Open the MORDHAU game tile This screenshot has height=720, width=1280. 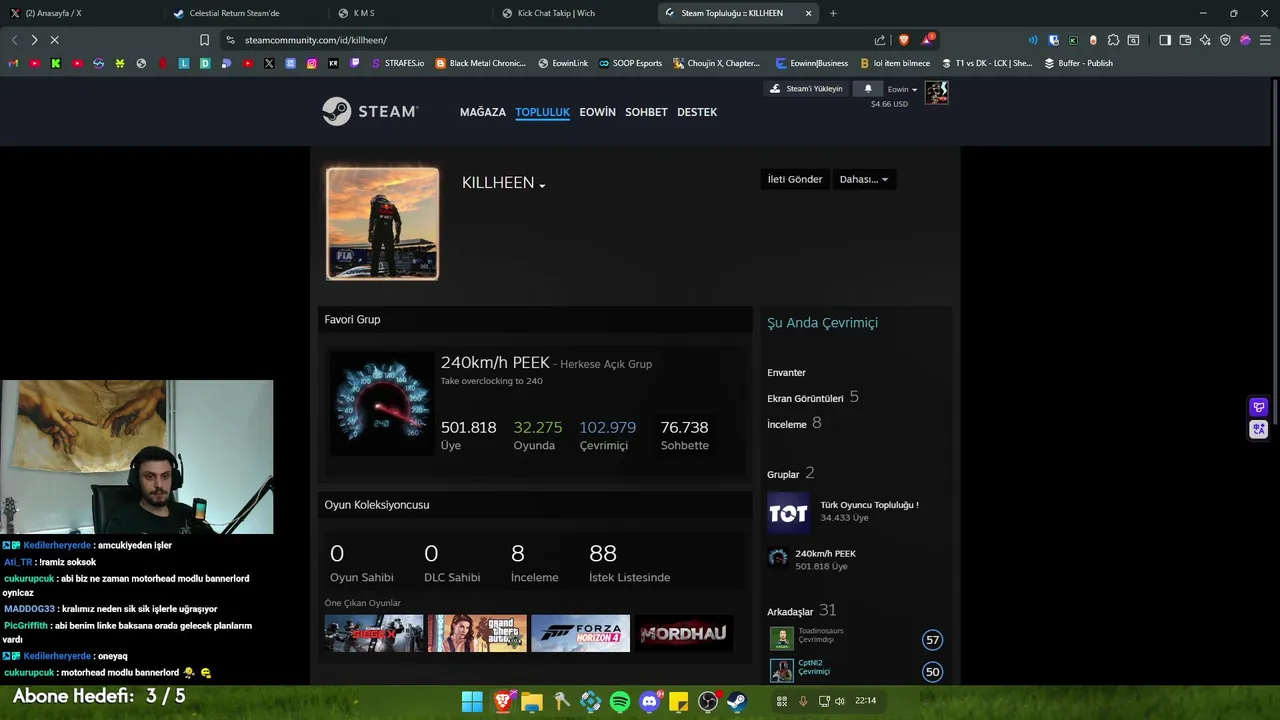coord(684,633)
